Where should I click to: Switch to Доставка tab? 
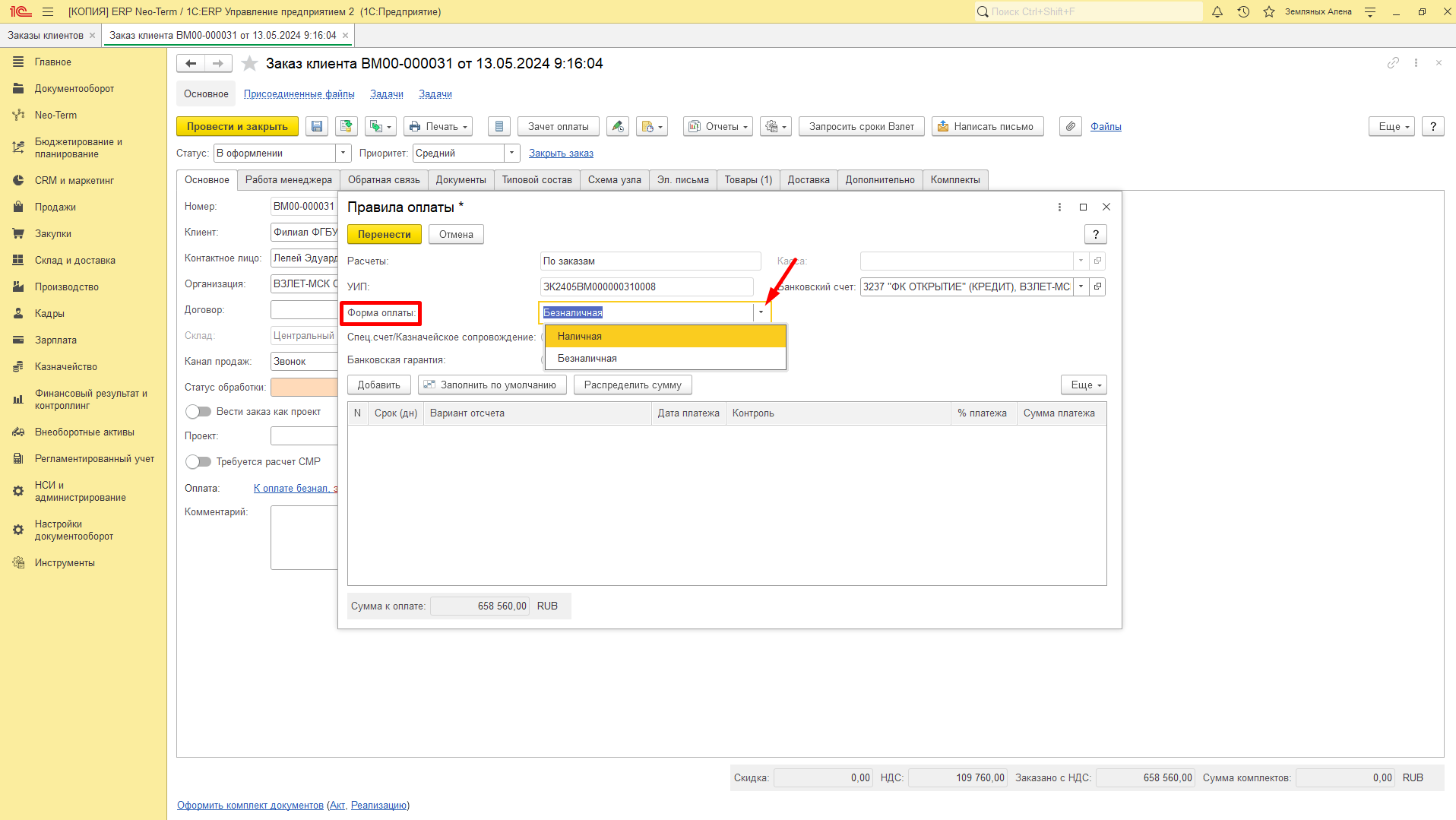[x=809, y=180]
